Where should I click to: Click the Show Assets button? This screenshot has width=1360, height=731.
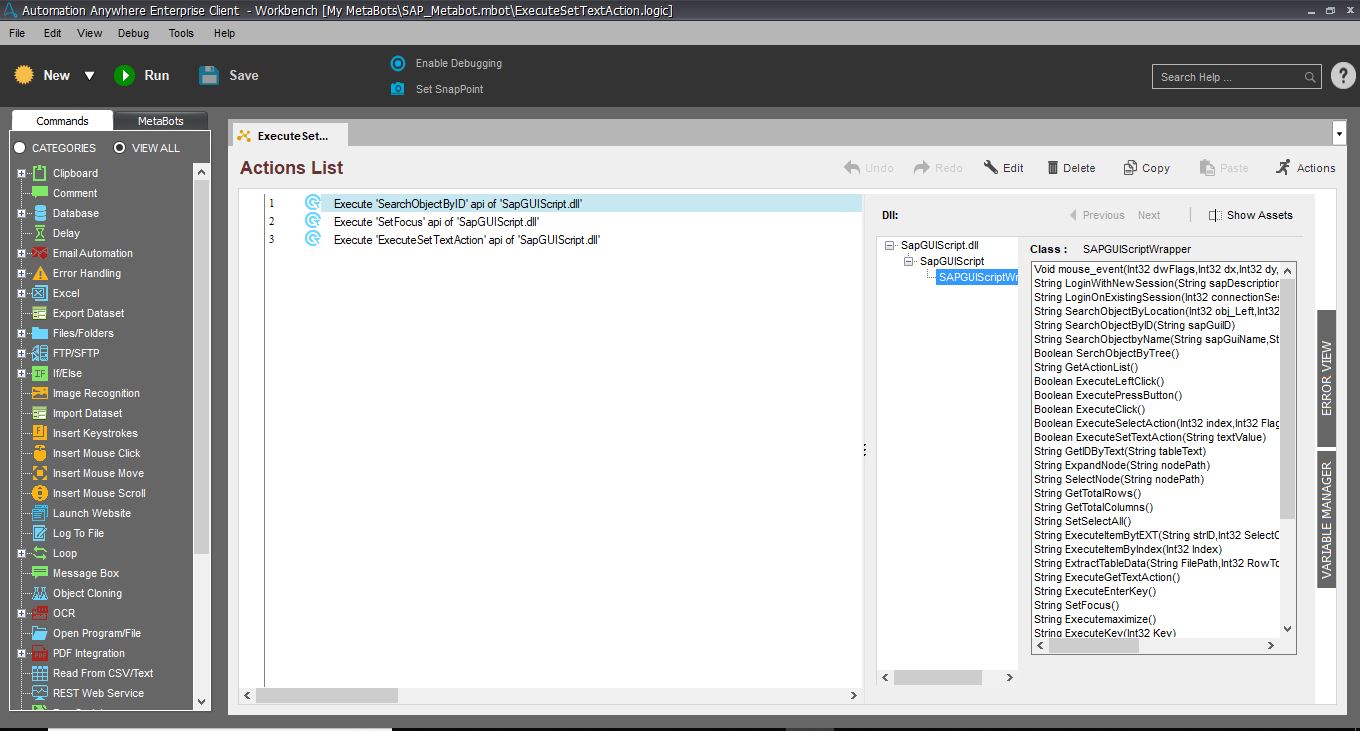click(1250, 215)
